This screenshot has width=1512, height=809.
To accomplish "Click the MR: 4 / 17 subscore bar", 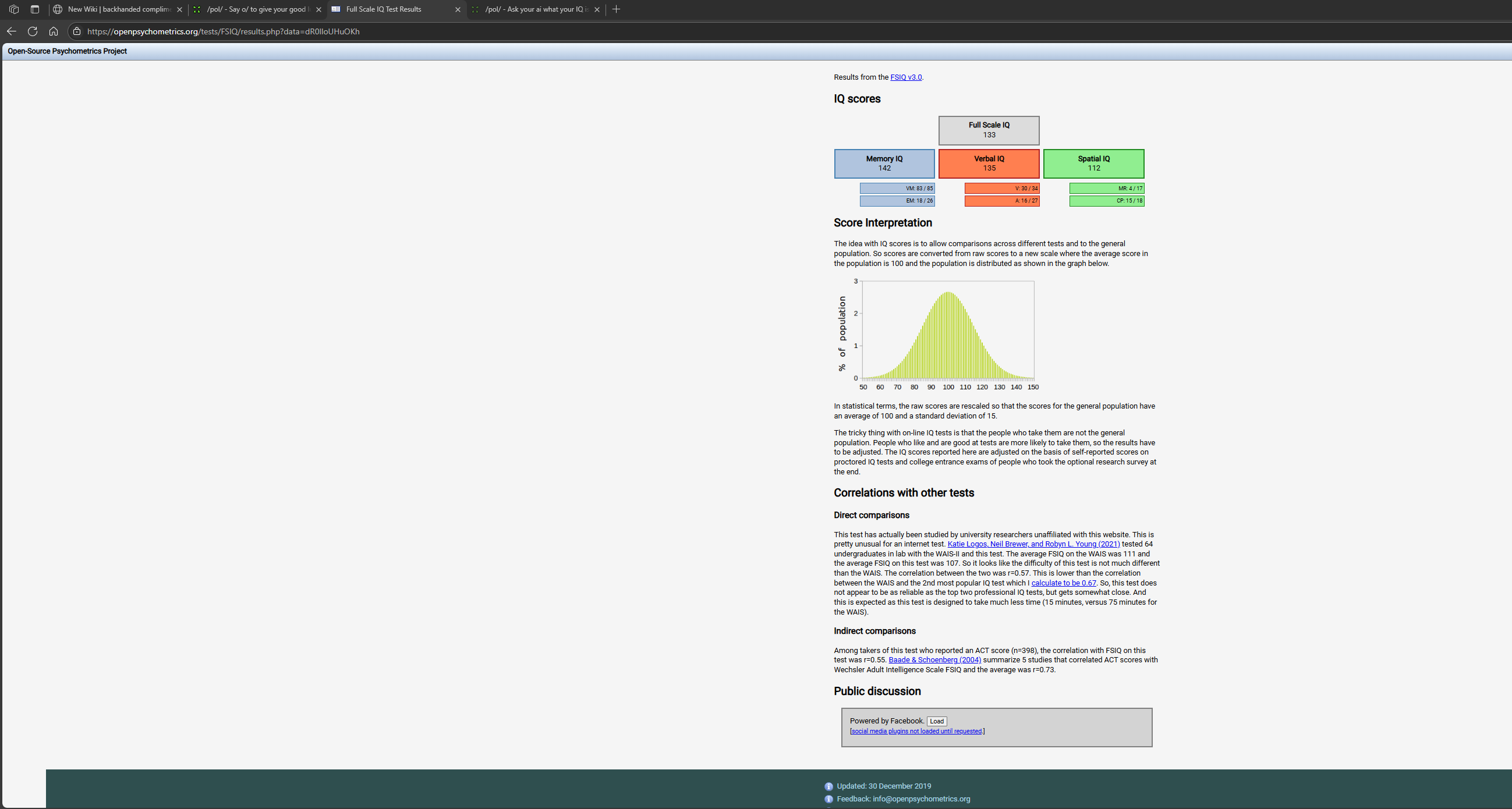I will (x=1106, y=189).
